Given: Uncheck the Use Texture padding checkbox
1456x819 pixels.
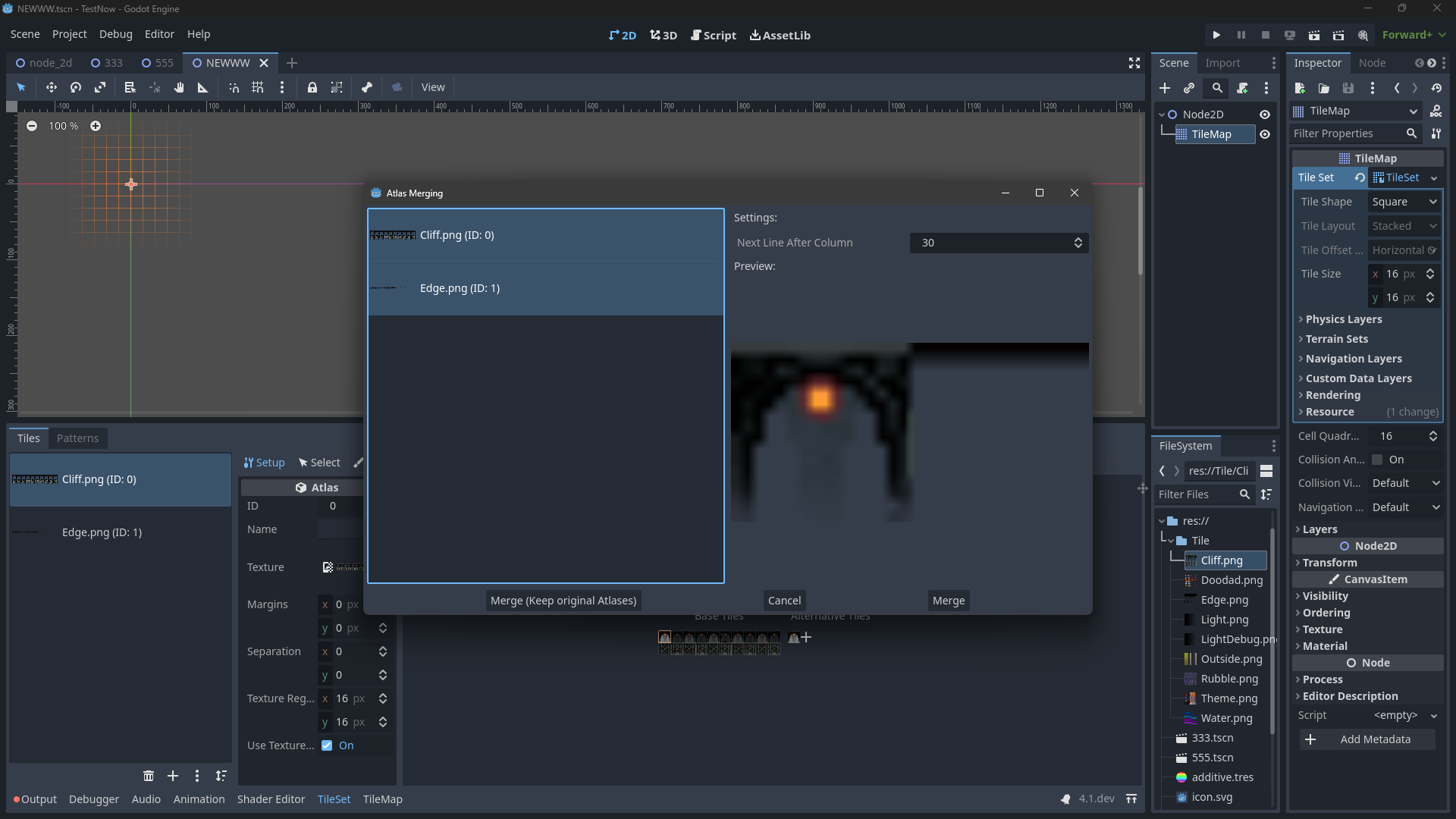Looking at the screenshot, I should click(327, 745).
